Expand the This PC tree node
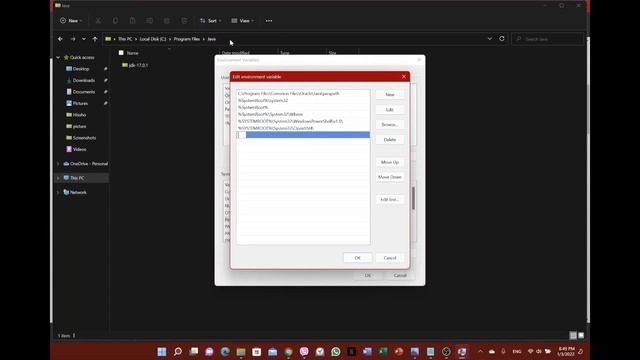 coord(58,178)
